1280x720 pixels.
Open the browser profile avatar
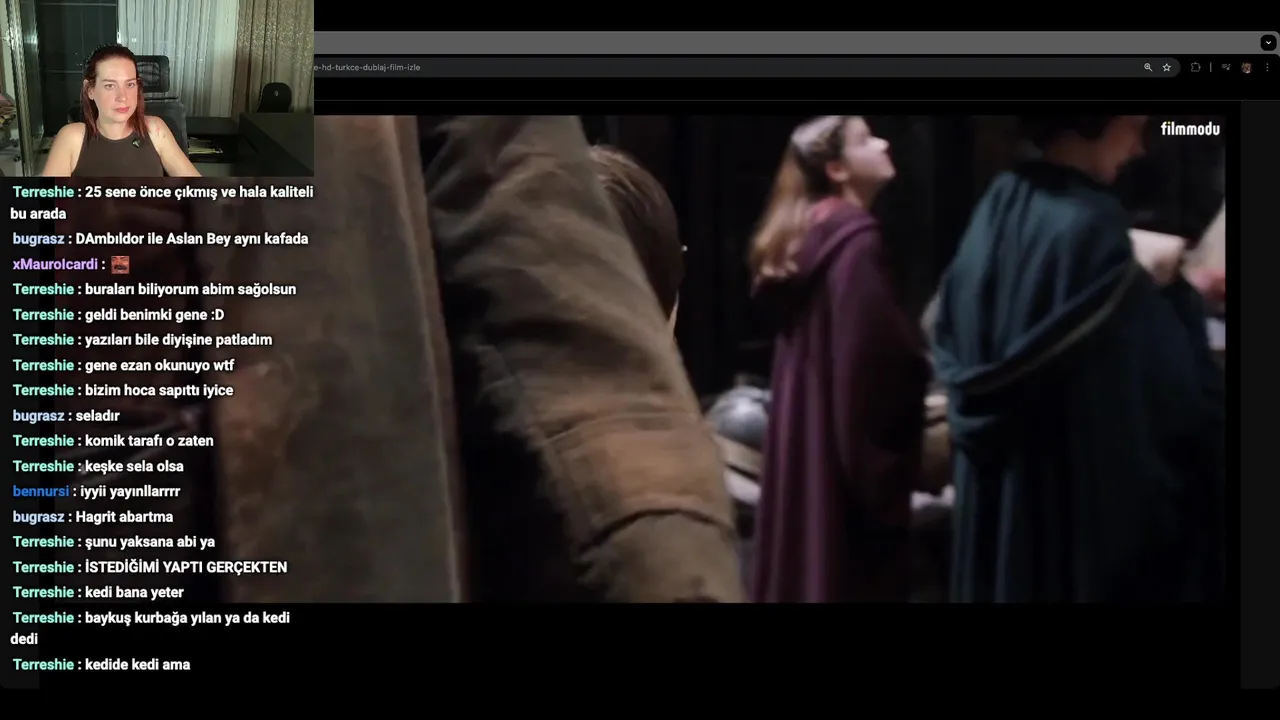click(x=1247, y=67)
